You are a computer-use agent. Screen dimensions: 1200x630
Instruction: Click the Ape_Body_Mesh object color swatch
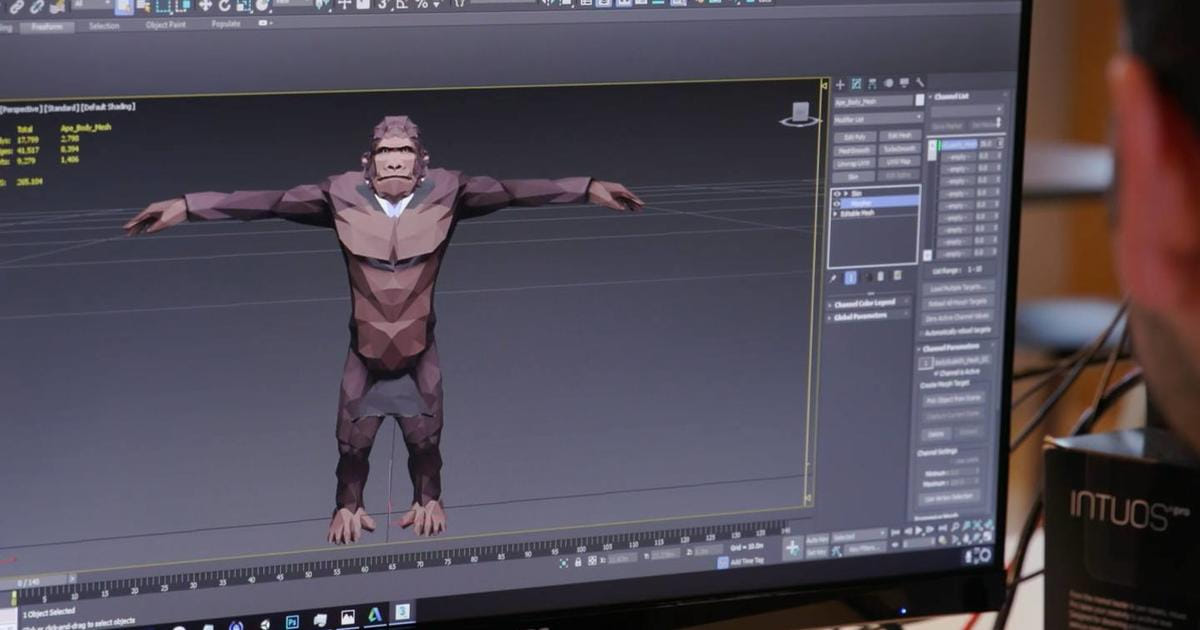(919, 101)
